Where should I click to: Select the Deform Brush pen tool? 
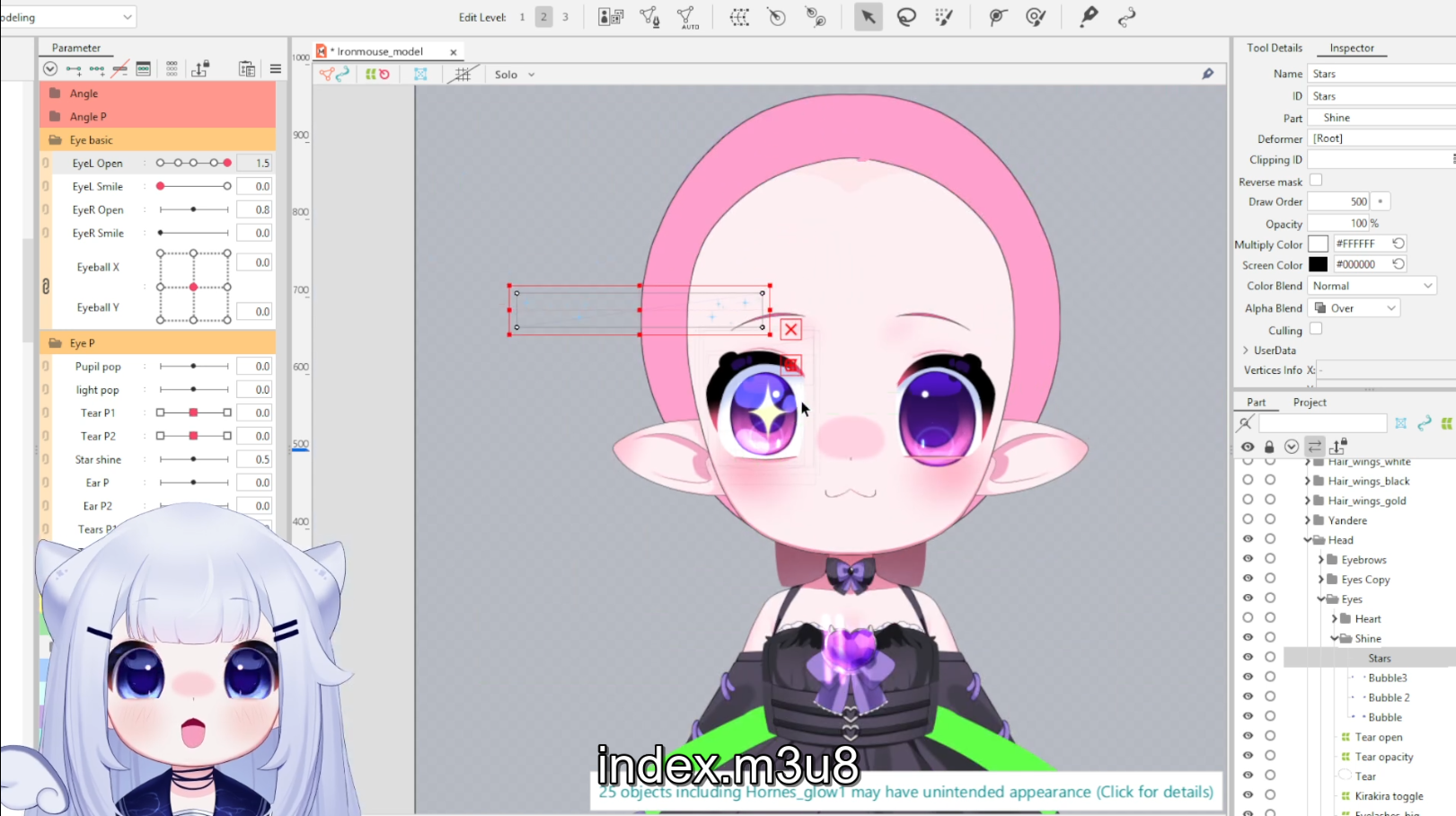[1089, 17]
